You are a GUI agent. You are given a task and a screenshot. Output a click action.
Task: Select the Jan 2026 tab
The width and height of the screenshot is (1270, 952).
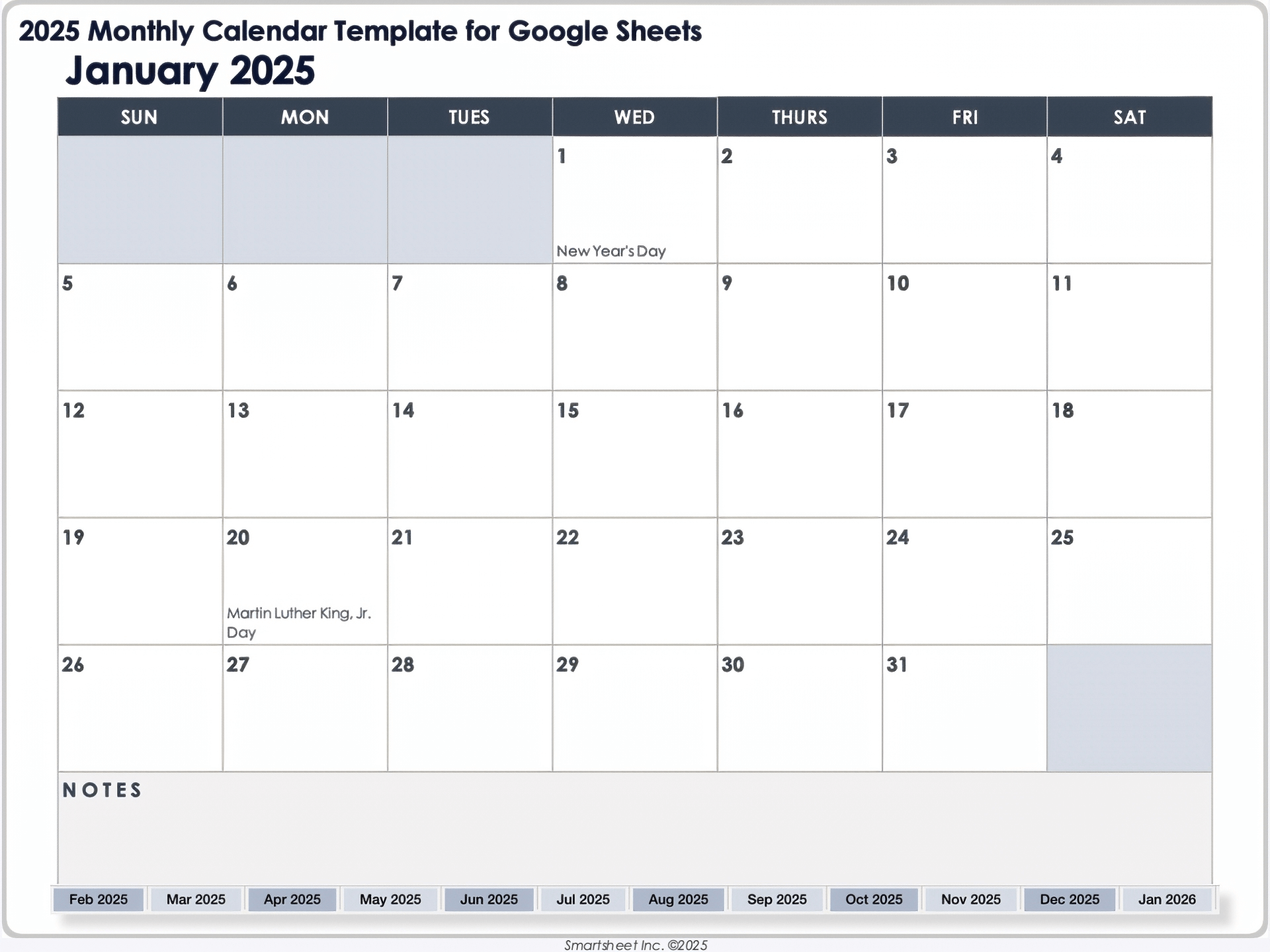[x=1167, y=899]
